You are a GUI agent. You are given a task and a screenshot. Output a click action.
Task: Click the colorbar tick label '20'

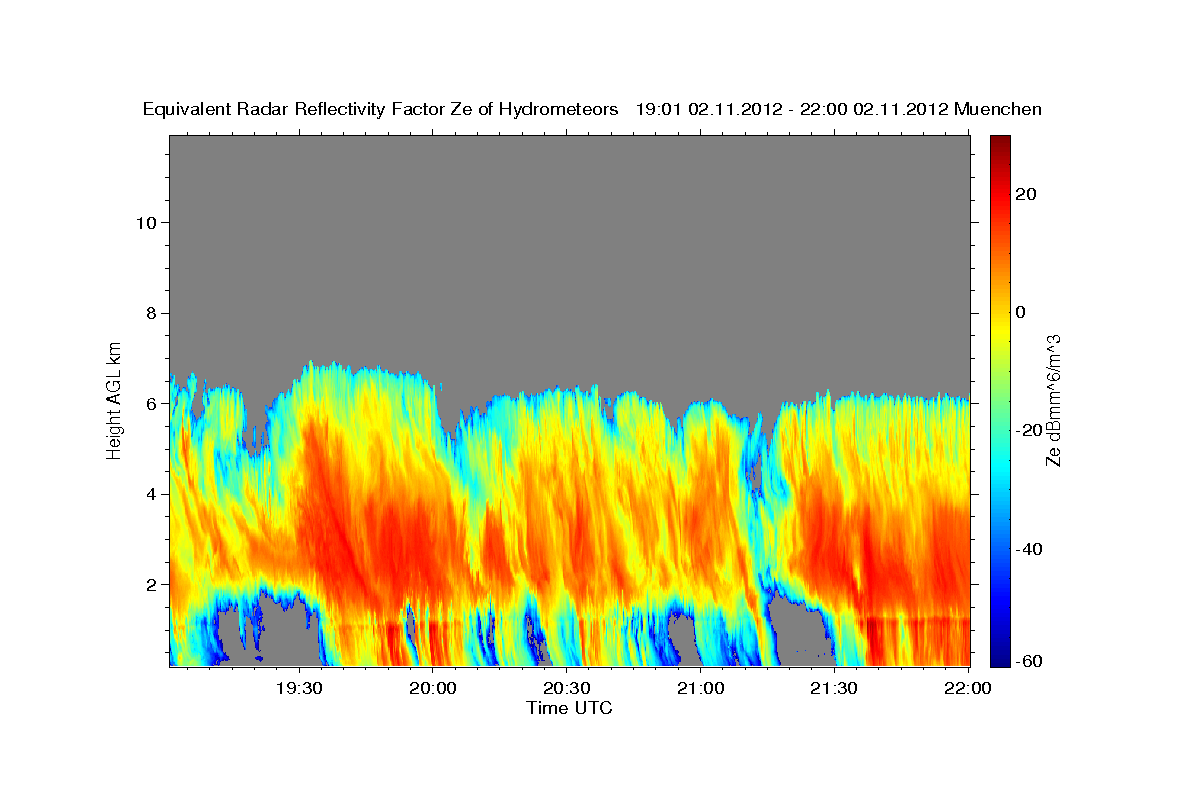pyautogui.click(x=1027, y=194)
